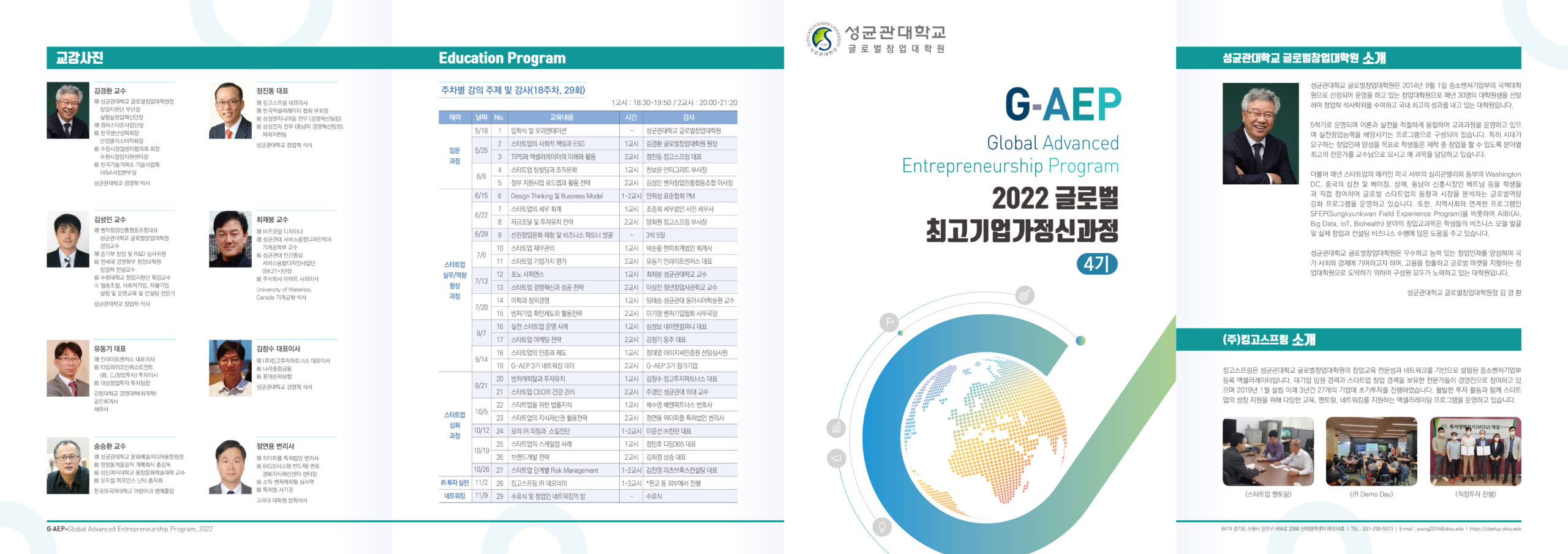
Task: Click the 직접투자 진행 MOU photo
Action: 1475,451
